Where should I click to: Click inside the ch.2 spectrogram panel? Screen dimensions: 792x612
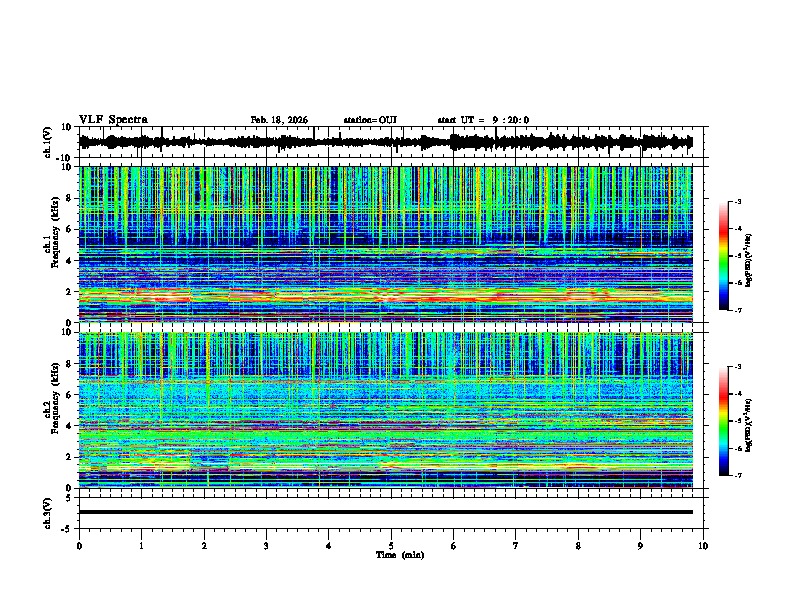(x=385, y=410)
